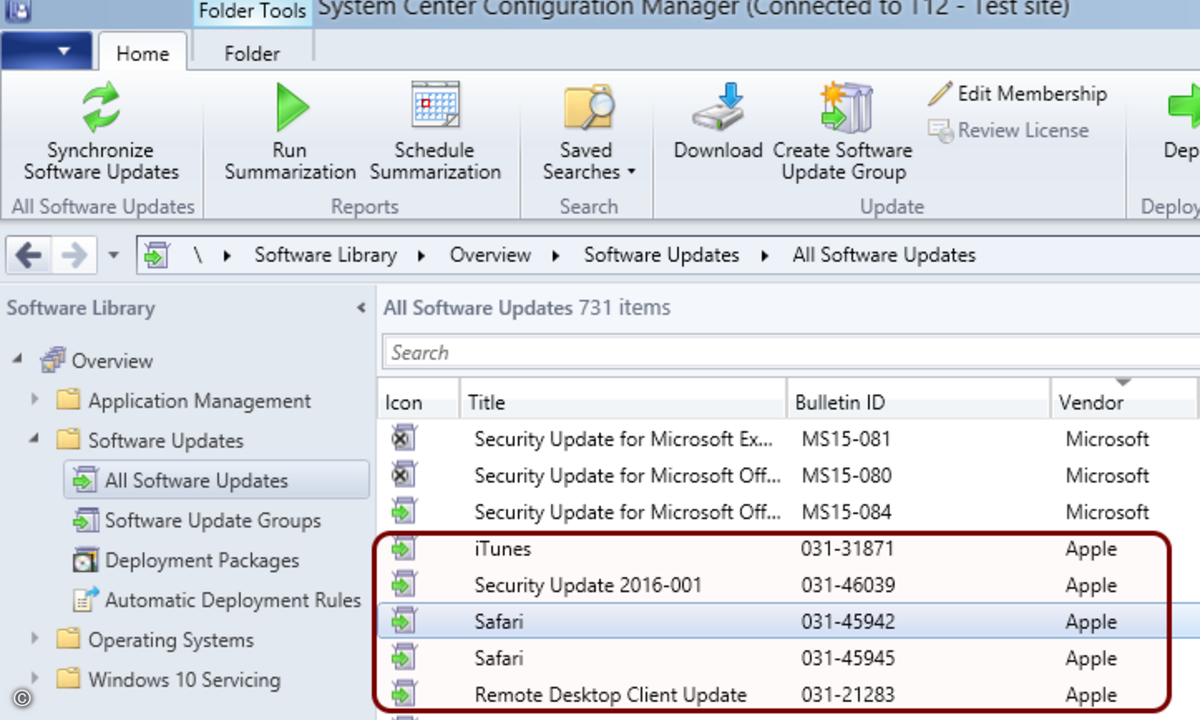The image size is (1200, 720).
Task: Open the blue application menu dropdown
Action: point(47,51)
